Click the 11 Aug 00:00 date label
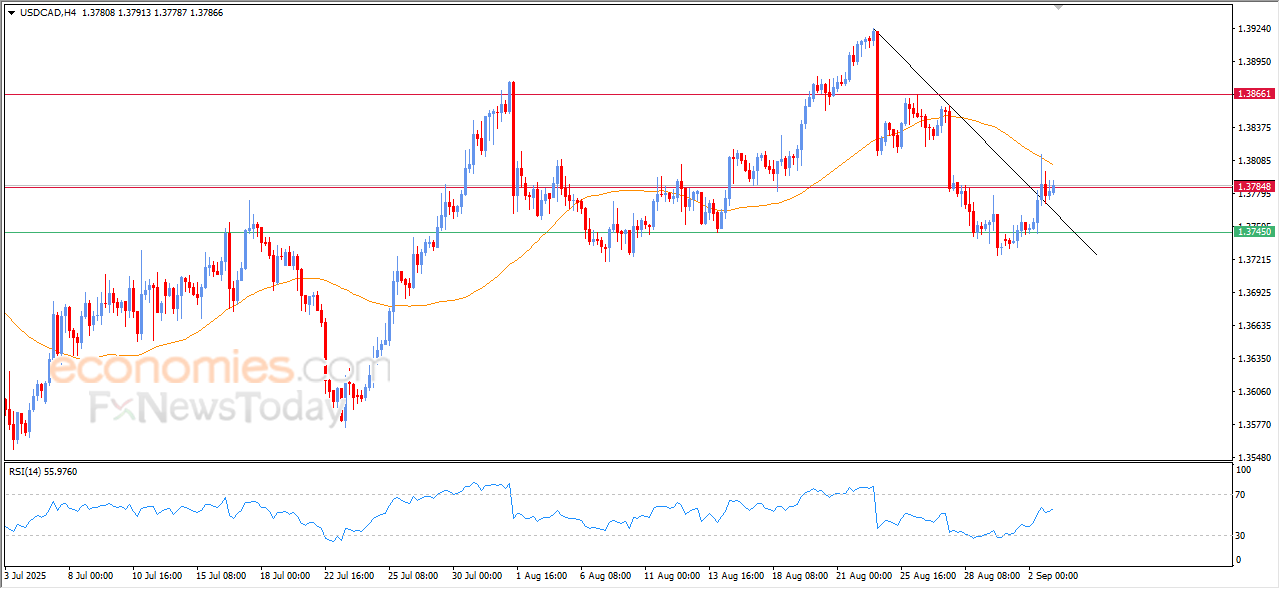 670,576
